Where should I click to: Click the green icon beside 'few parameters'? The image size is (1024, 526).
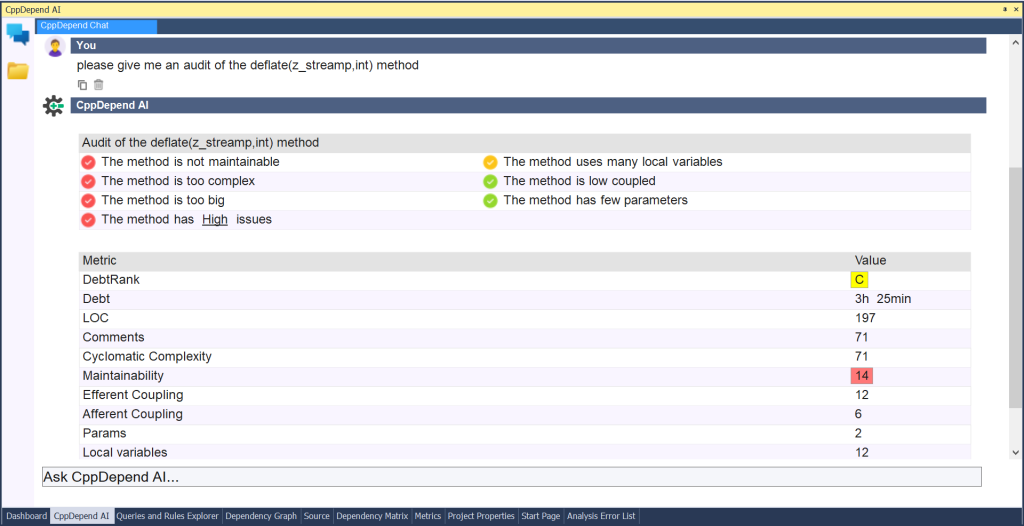point(490,201)
